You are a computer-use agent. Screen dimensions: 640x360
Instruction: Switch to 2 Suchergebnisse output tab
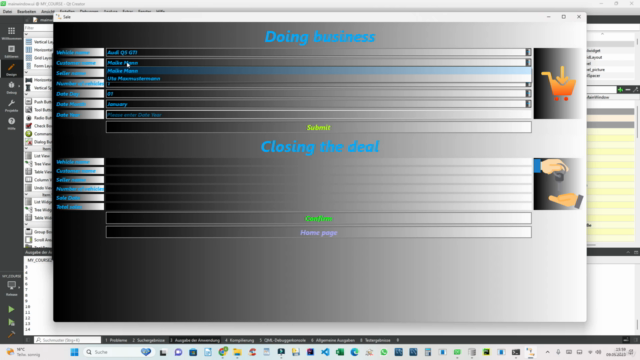point(149,340)
